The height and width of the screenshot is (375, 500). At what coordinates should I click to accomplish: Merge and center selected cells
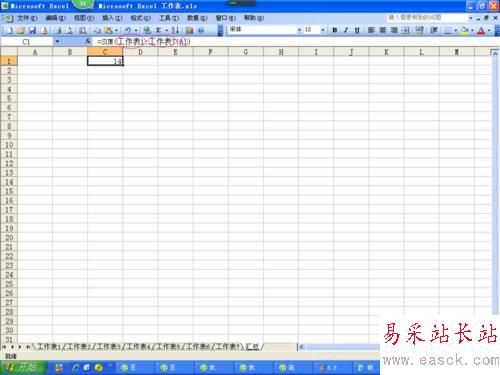click(x=405, y=30)
